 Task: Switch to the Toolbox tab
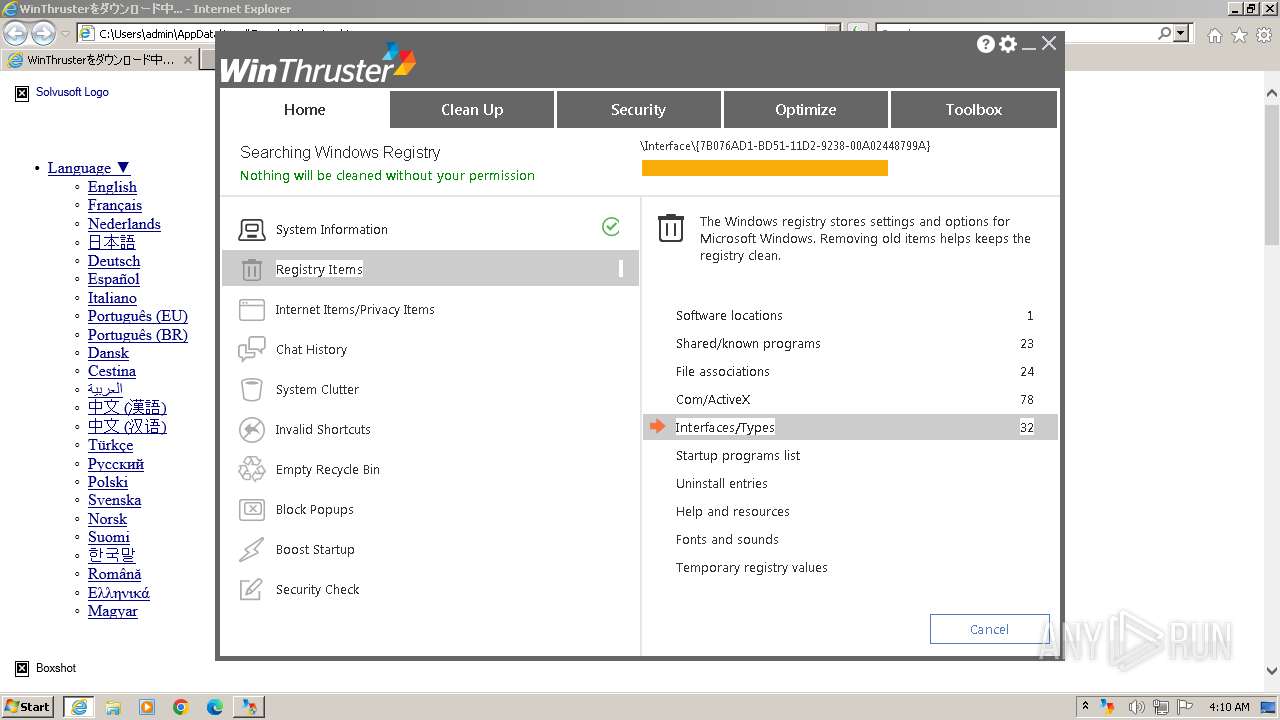click(x=973, y=110)
